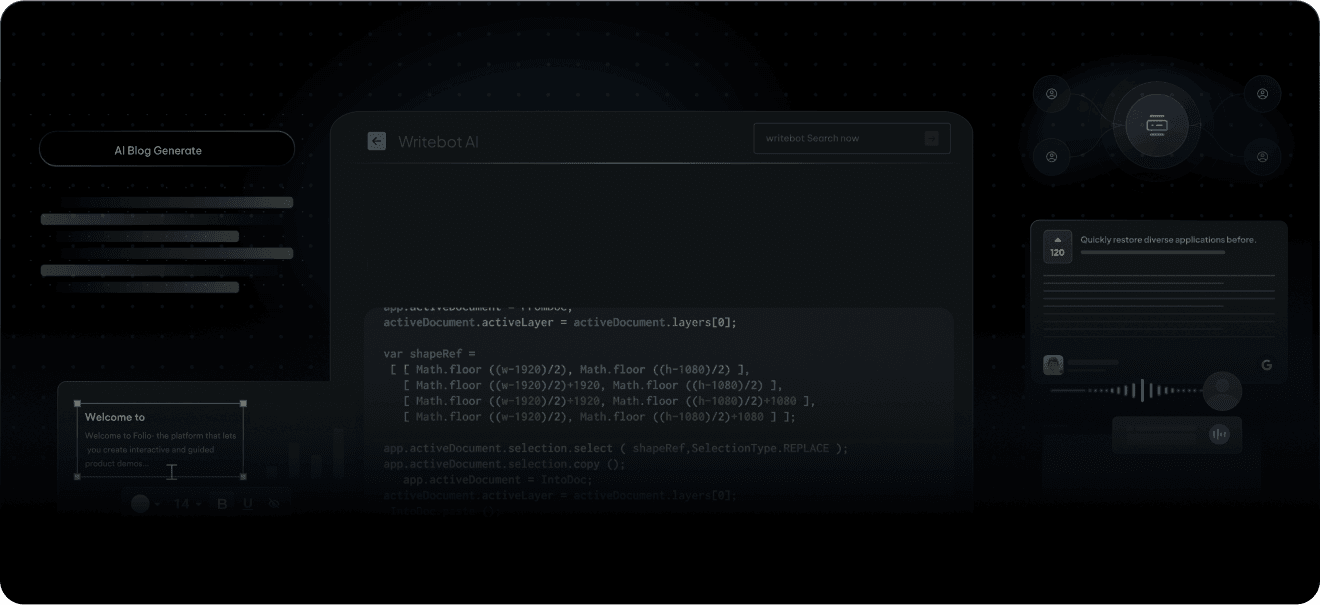Click the top-left user node icon
Image resolution: width=1320 pixels, height=605 pixels.
pos(1051,94)
